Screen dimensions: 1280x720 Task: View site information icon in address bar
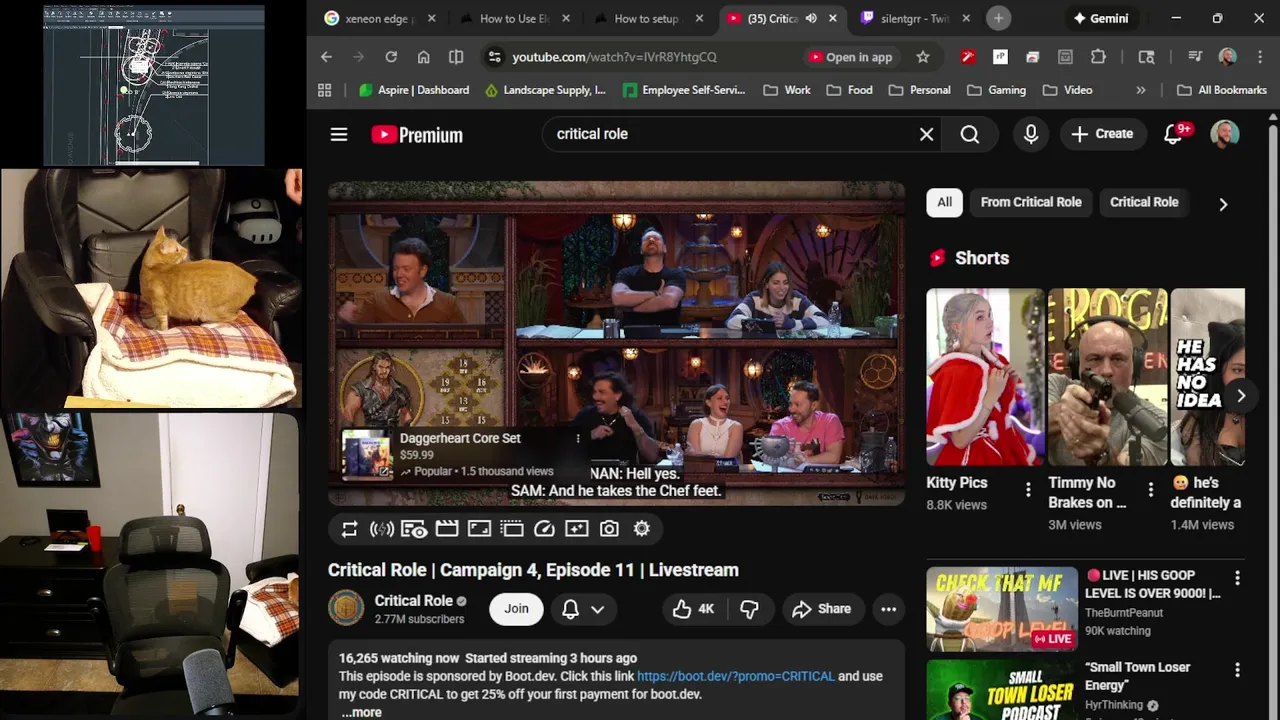(x=494, y=57)
